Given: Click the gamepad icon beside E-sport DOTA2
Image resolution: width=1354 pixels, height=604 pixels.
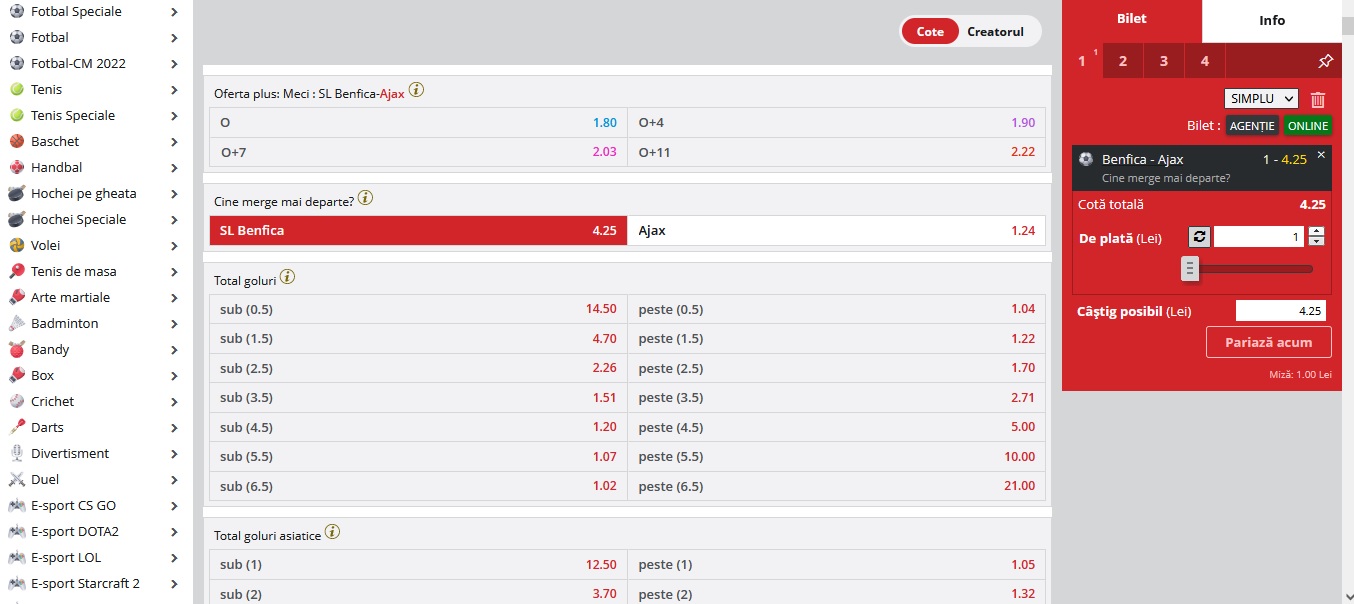Looking at the screenshot, I should (x=17, y=531).
